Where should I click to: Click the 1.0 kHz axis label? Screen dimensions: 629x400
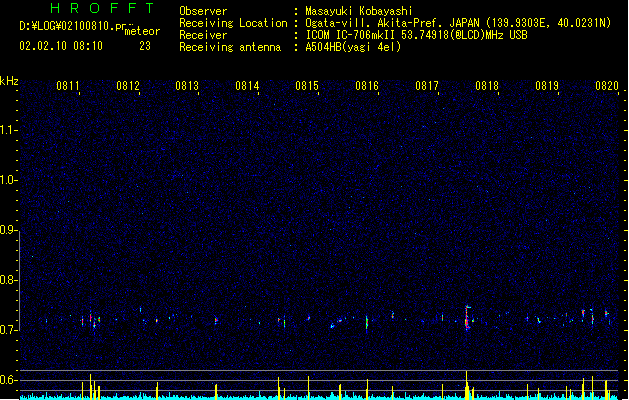[8, 180]
